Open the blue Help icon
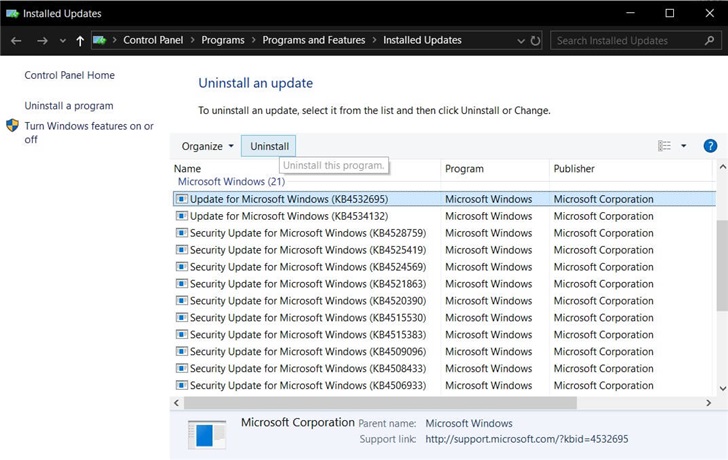728x460 pixels. coord(710,146)
